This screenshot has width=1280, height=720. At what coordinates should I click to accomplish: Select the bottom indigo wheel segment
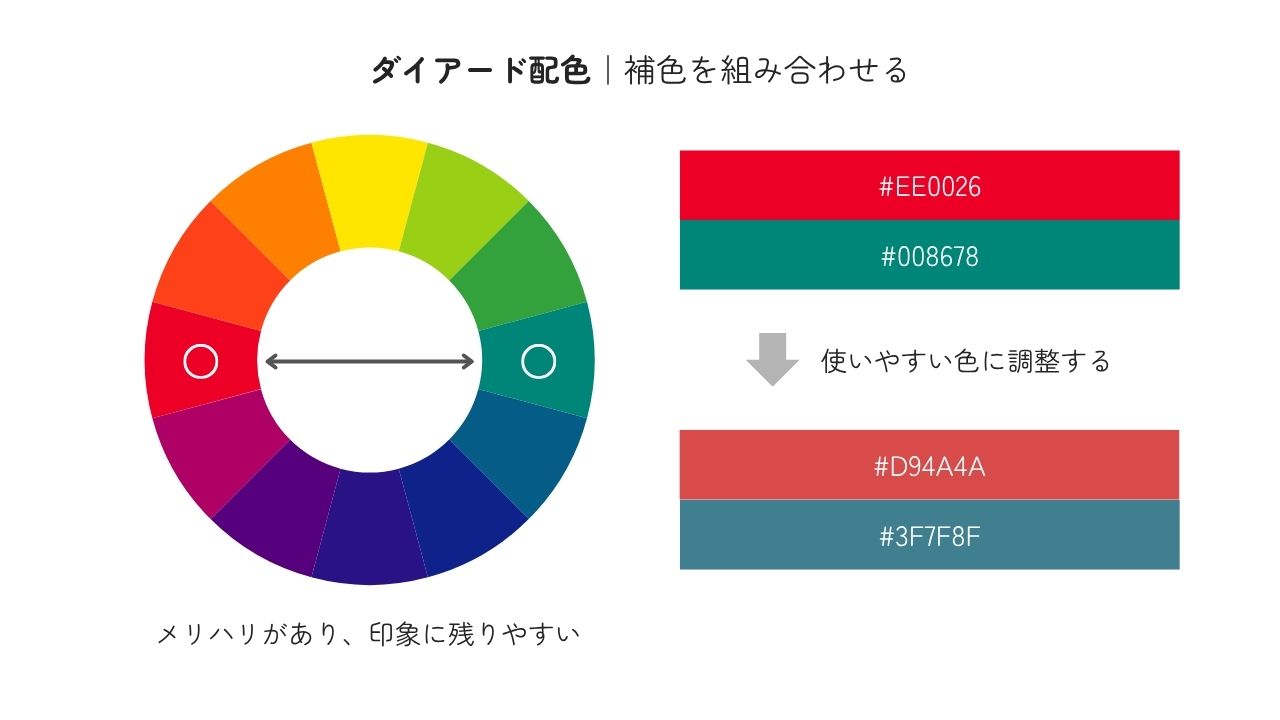[x=370, y=528]
